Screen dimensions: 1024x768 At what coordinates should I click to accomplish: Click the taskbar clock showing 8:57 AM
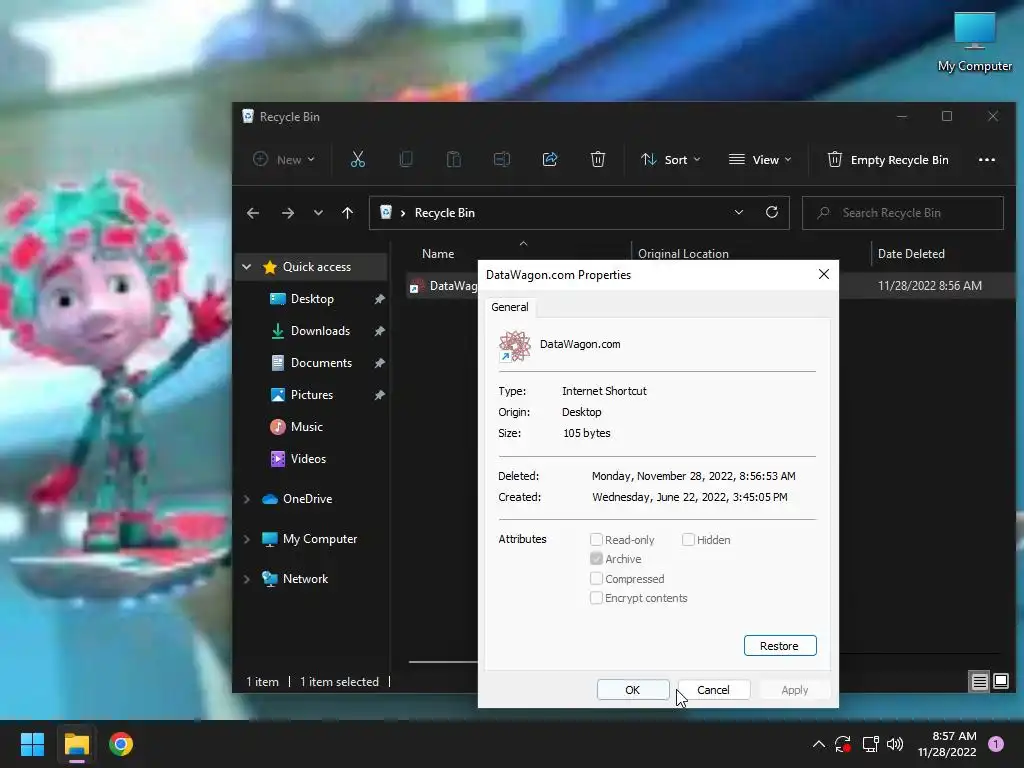[x=947, y=744]
